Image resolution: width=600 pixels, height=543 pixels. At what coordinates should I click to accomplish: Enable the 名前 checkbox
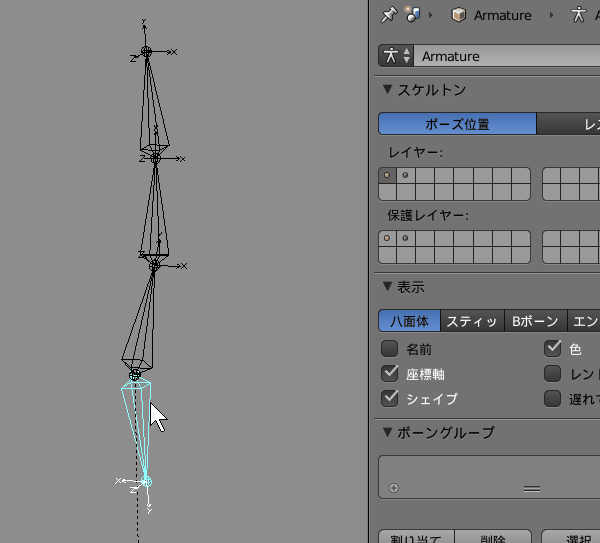[390, 349]
